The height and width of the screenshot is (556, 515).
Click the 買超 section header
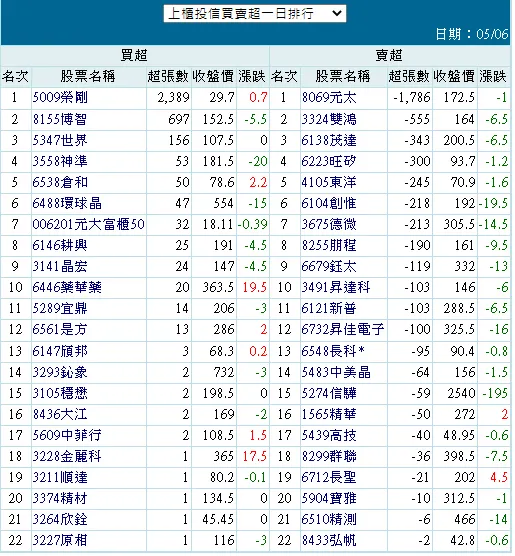(134, 55)
